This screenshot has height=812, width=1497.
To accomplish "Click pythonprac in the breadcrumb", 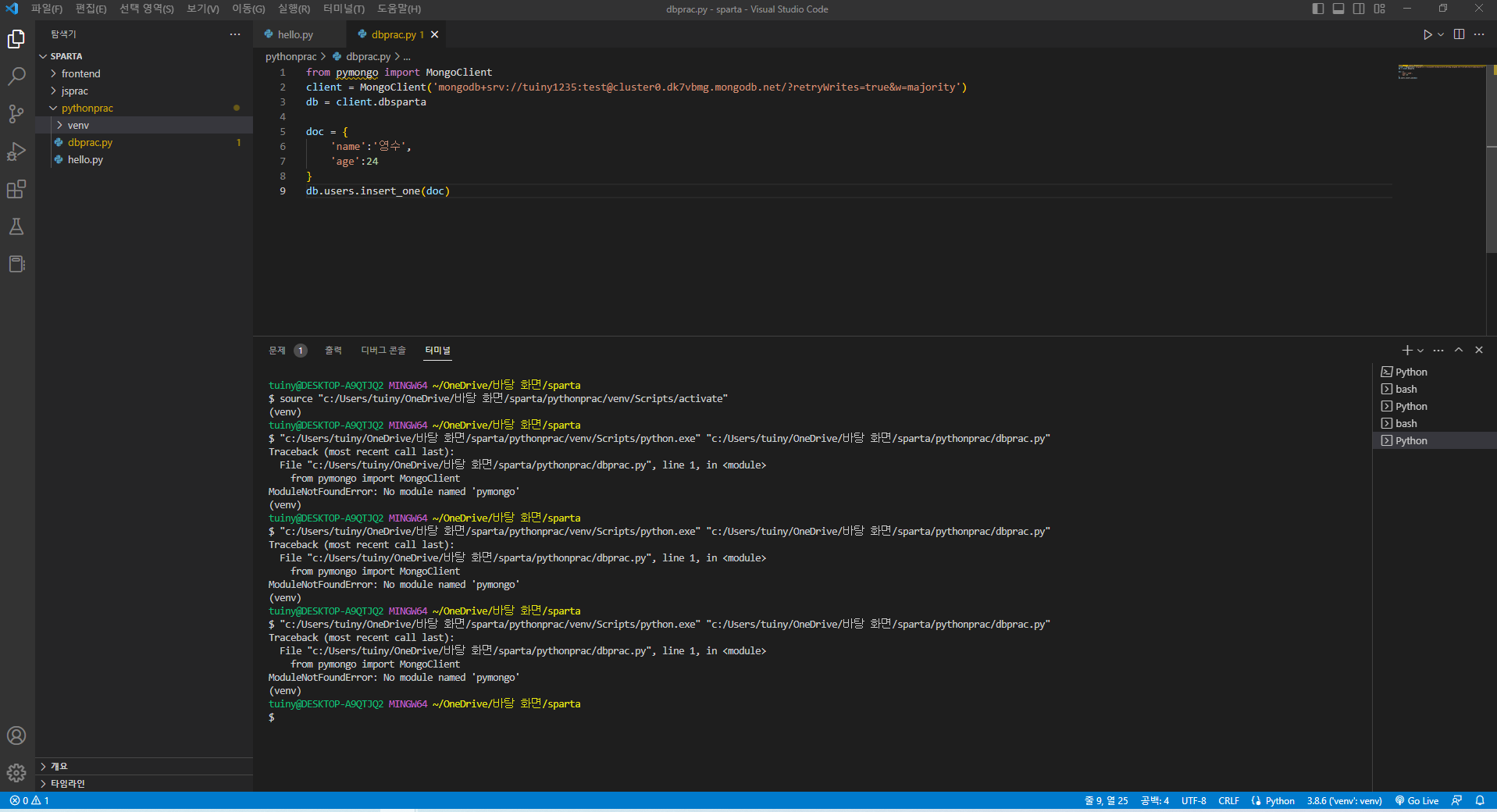I will (290, 56).
